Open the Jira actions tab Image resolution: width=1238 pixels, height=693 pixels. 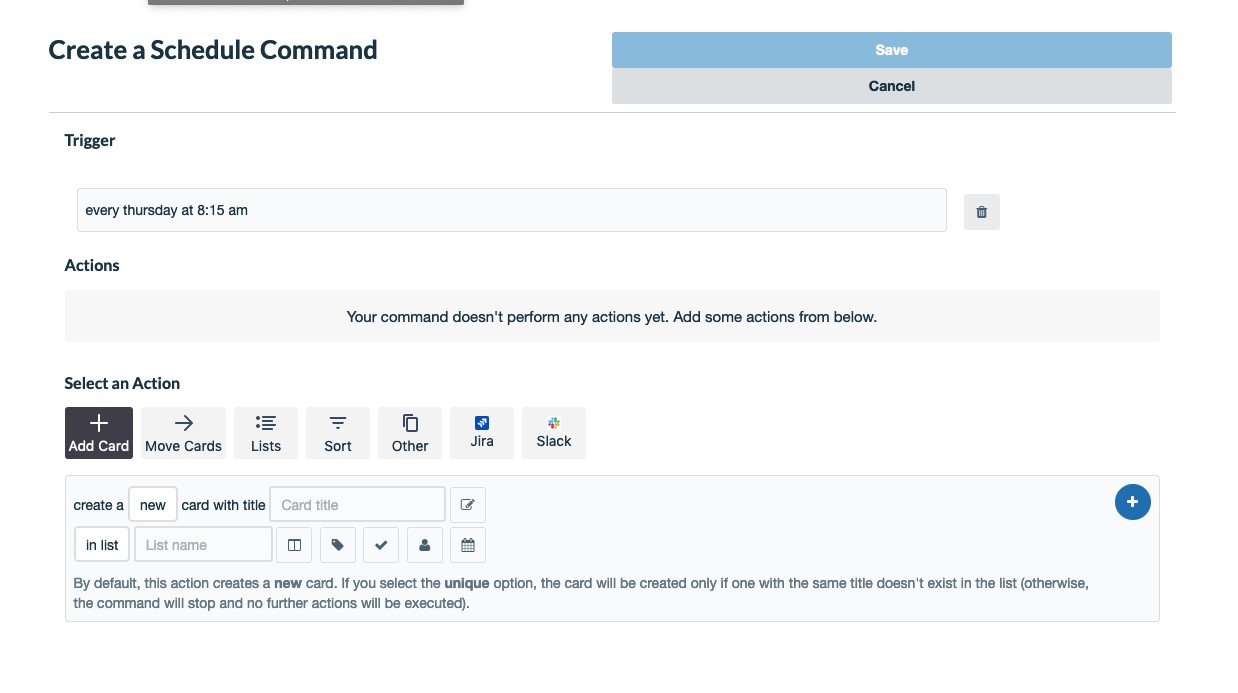tap(482, 433)
